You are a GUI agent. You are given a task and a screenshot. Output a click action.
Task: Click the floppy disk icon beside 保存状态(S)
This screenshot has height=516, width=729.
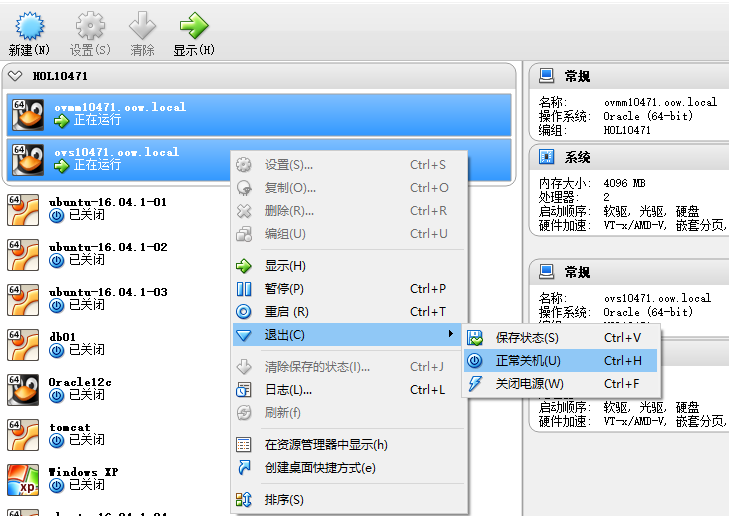point(475,338)
